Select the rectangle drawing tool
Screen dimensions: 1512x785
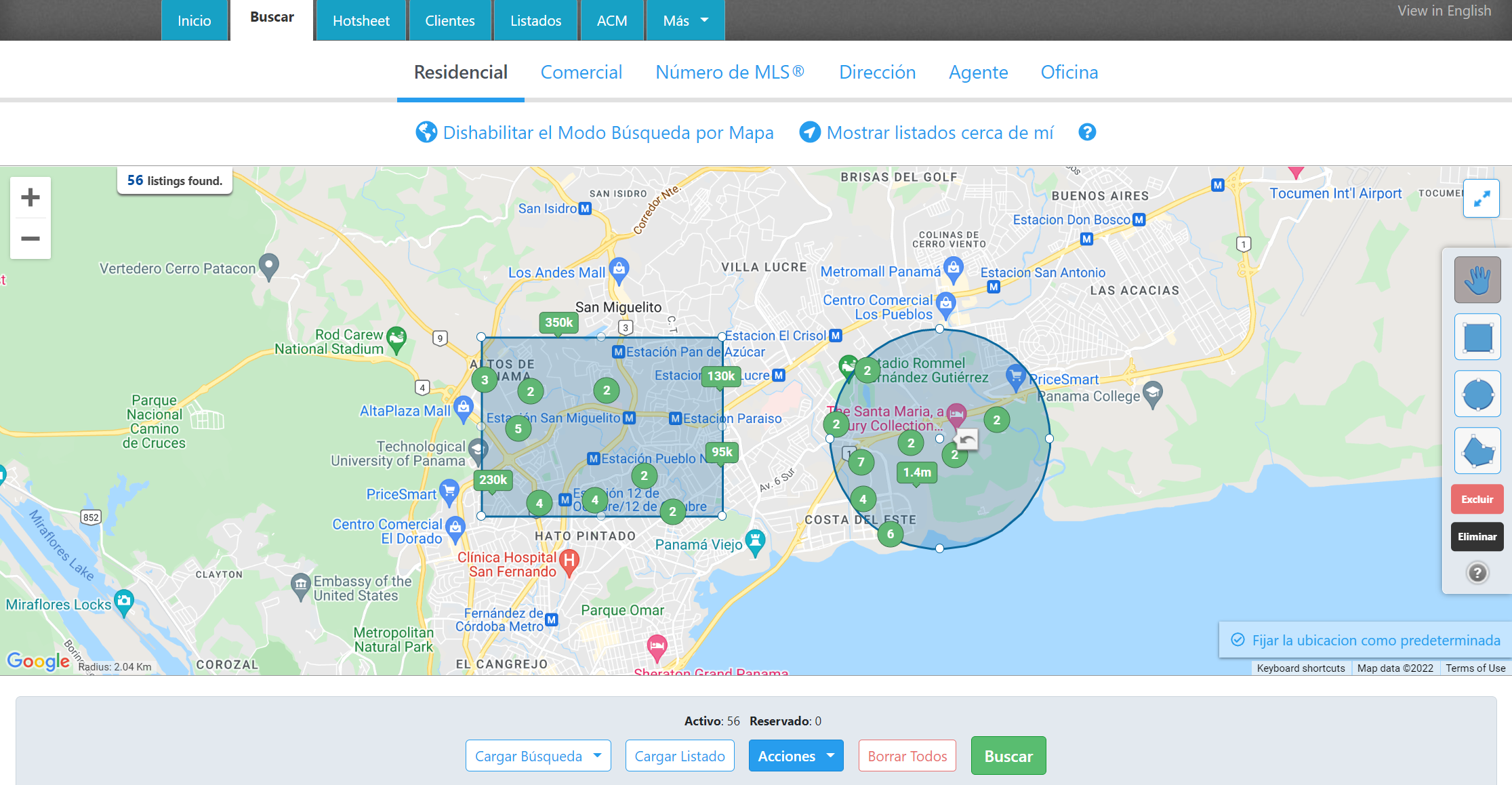click(1477, 336)
